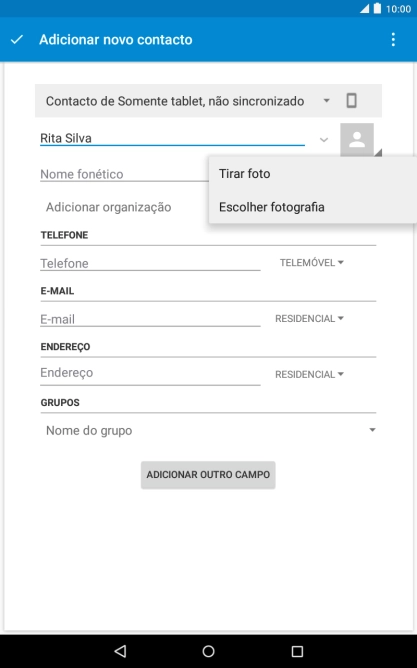417x668 pixels.
Task: Change phone type from TELEMÓVEL
Action: [311, 263]
